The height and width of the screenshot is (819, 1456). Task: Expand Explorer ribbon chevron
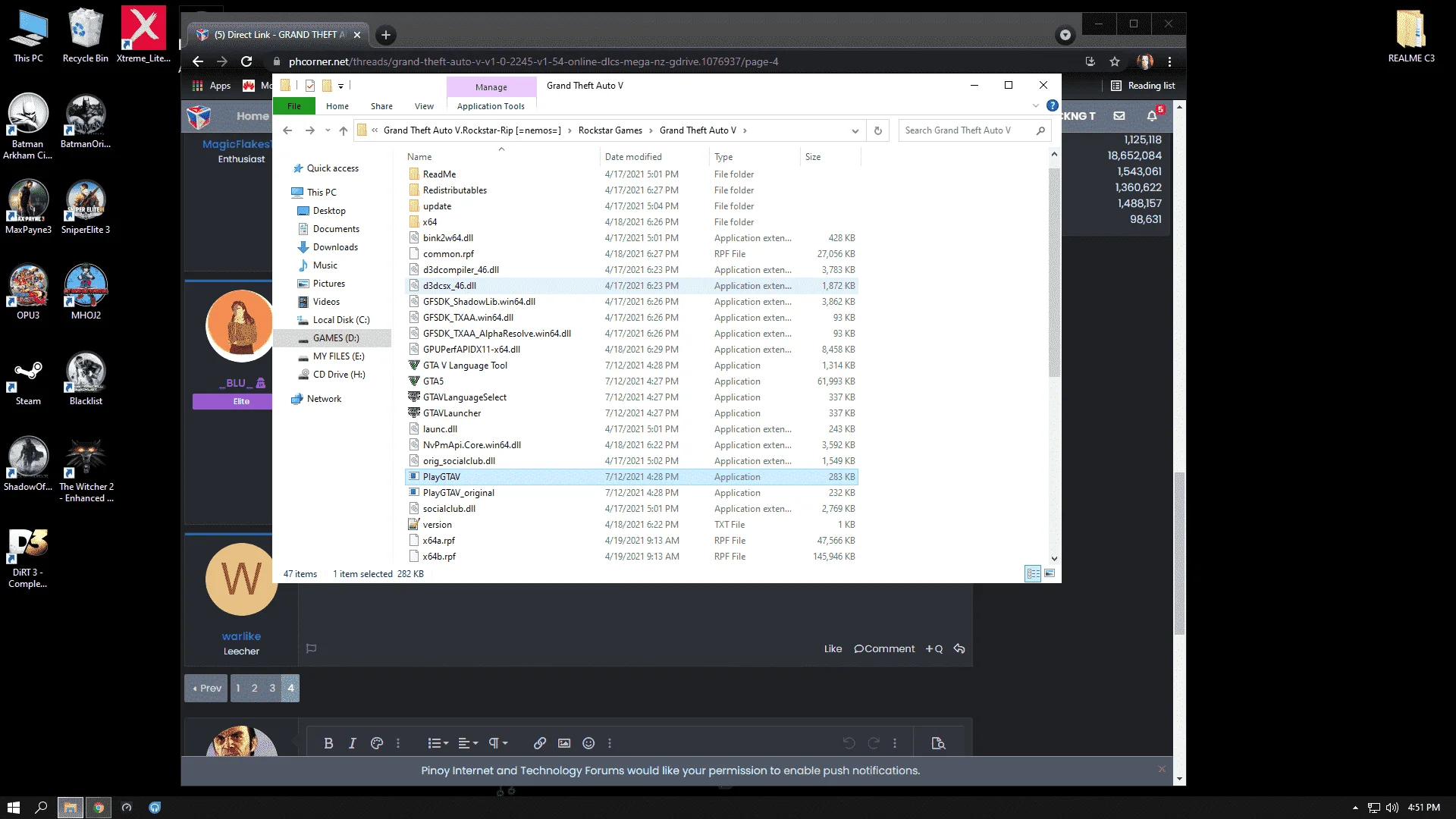point(1036,105)
